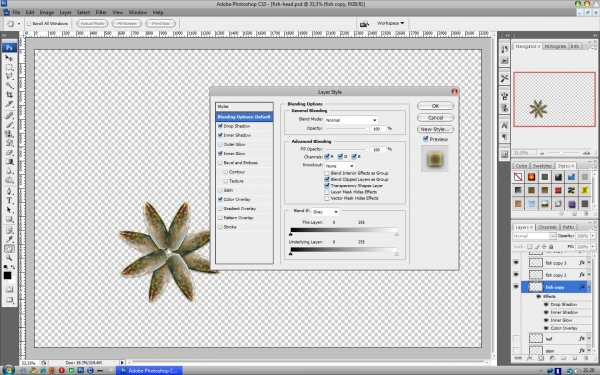Click the Print Size button
Viewport: 600px width, 375px height.
tap(160, 23)
